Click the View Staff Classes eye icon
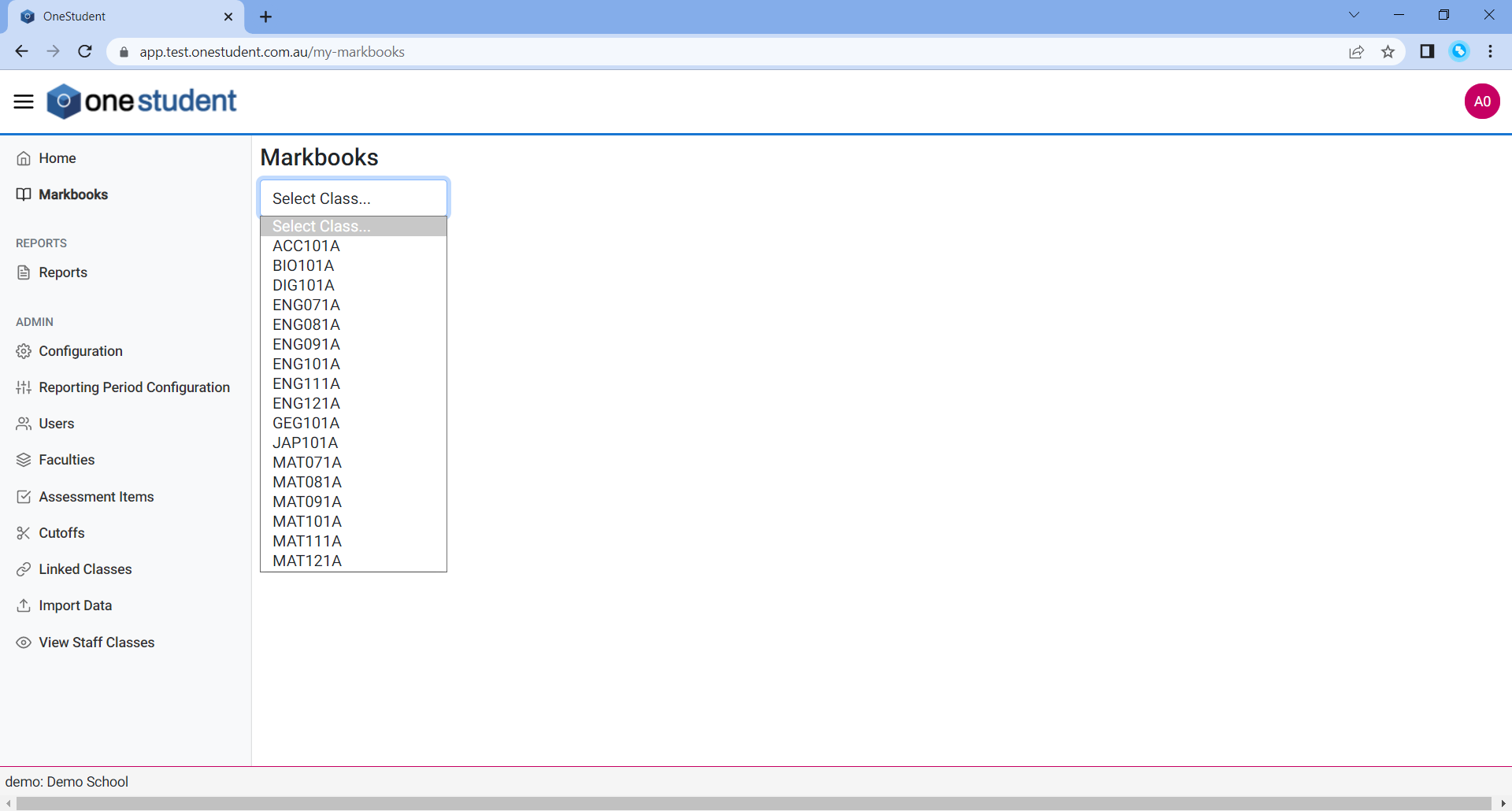 (x=23, y=642)
